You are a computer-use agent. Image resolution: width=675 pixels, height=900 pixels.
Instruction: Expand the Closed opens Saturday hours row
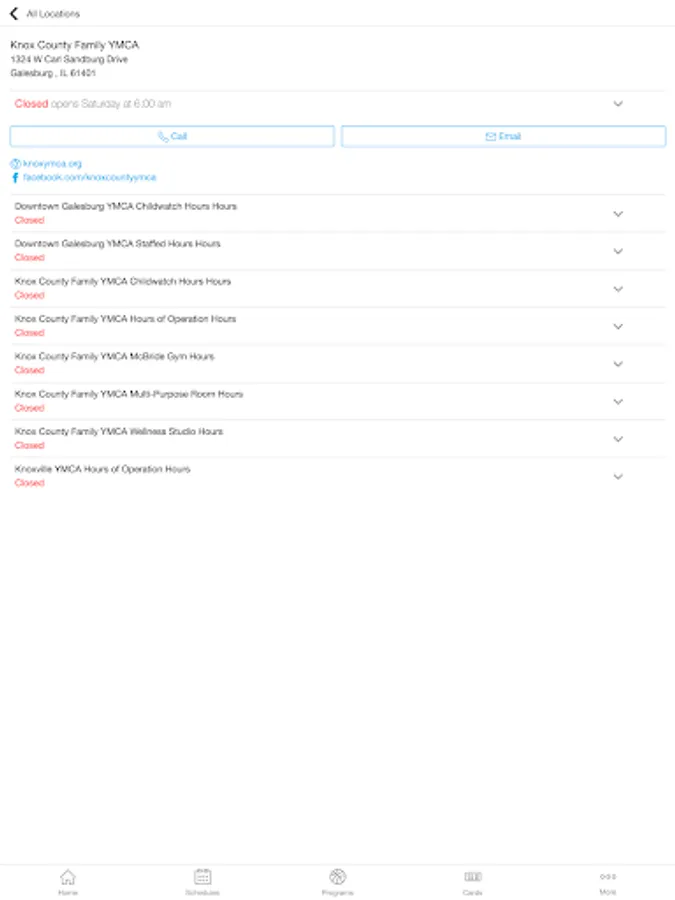click(338, 104)
